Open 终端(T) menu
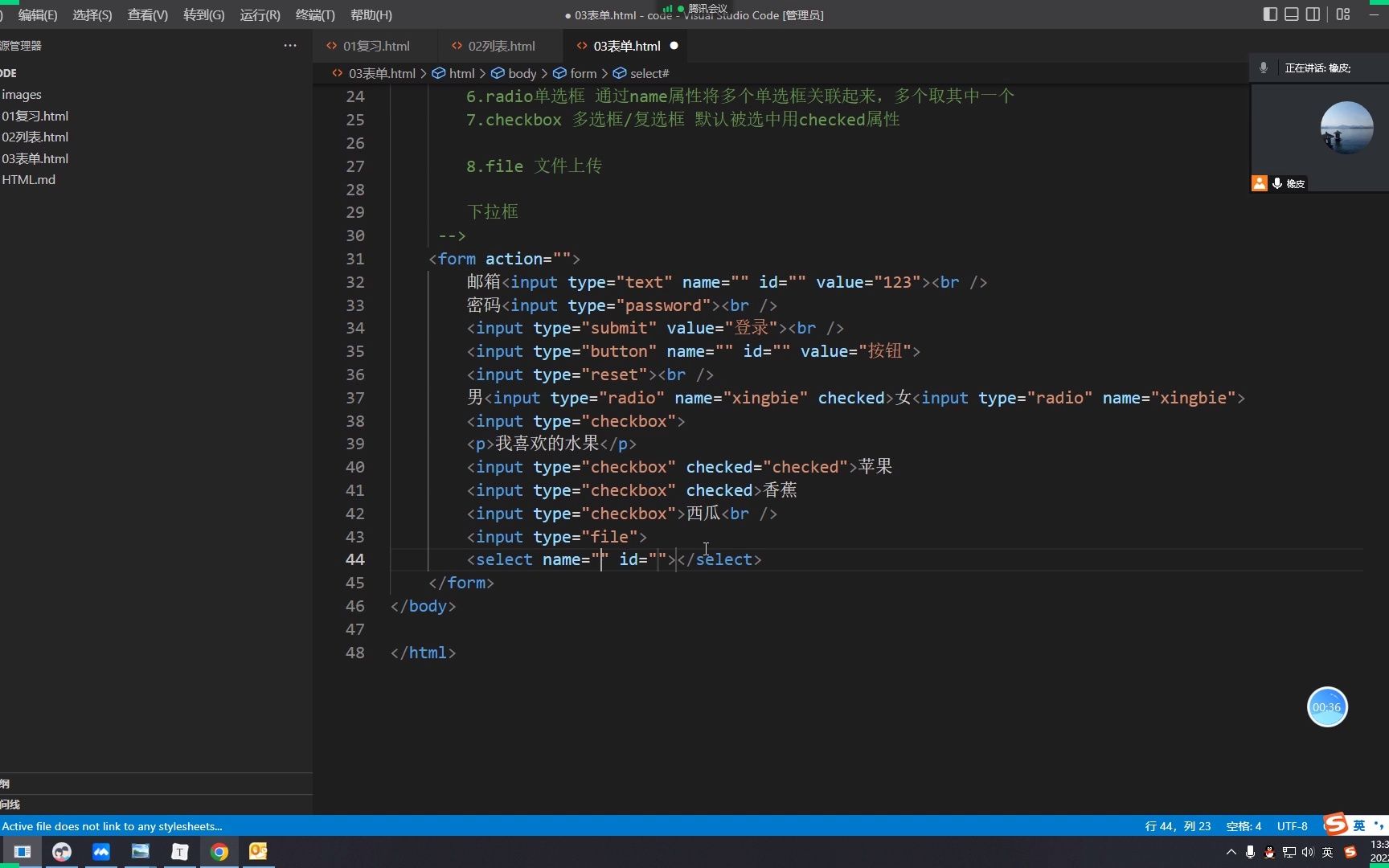 pyautogui.click(x=315, y=15)
